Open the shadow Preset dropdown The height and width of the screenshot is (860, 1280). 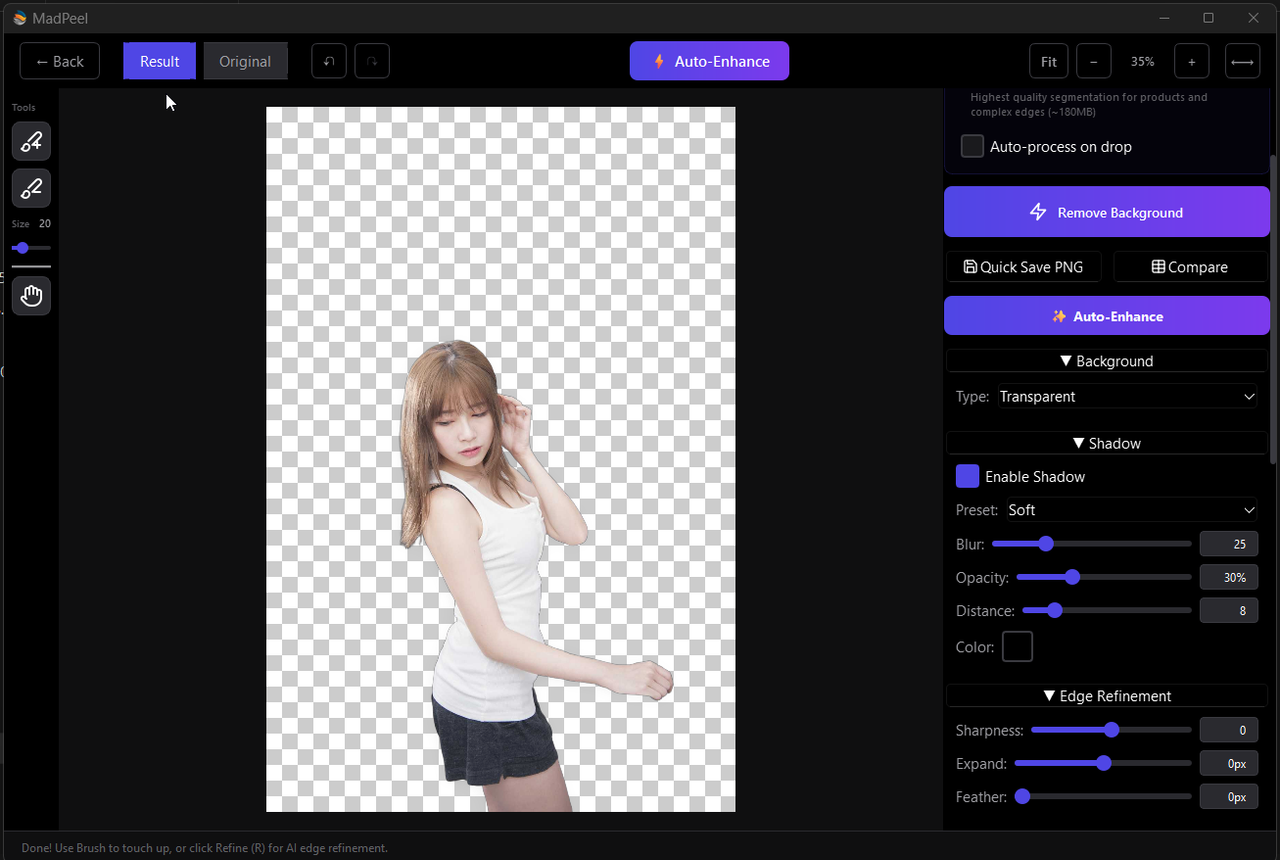(1132, 510)
